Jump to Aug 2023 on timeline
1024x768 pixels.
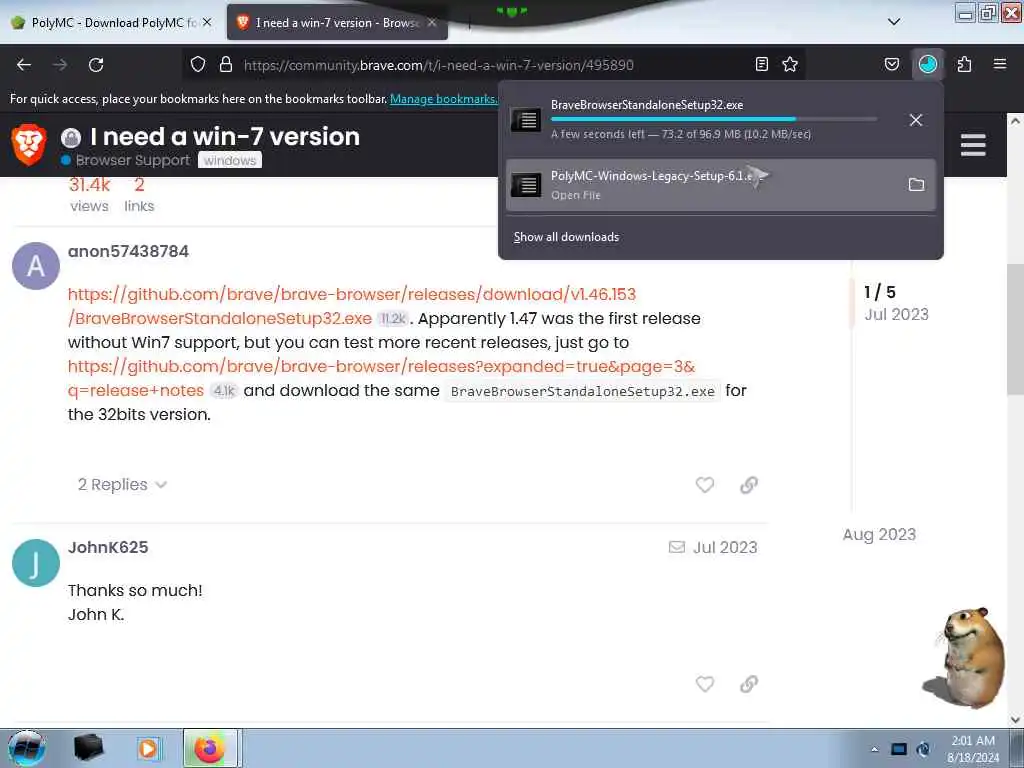(x=879, y=534)
